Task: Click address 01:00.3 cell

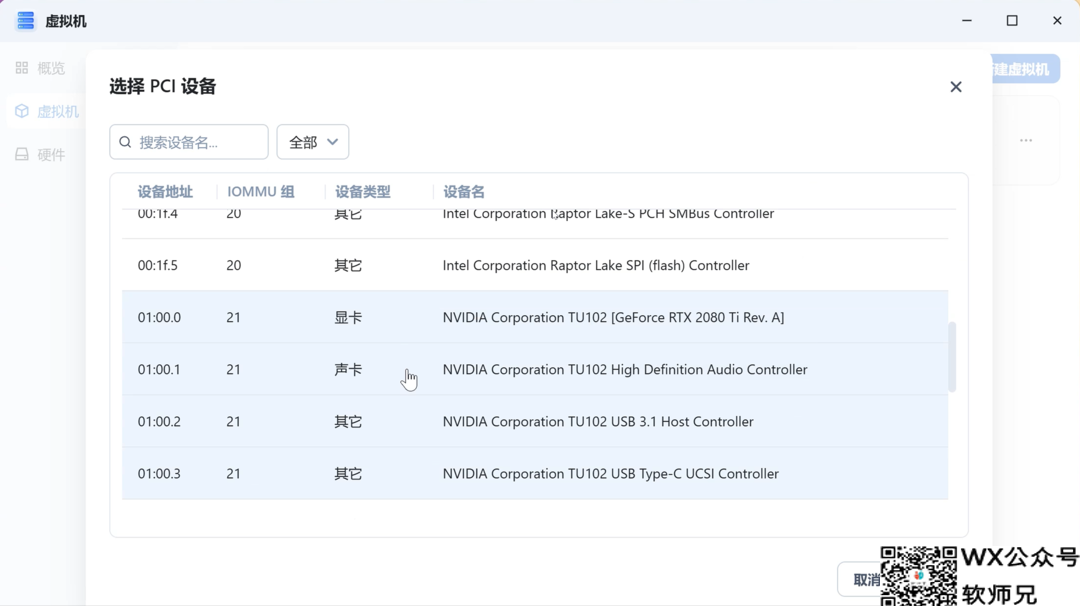Action: coord(159,474)
